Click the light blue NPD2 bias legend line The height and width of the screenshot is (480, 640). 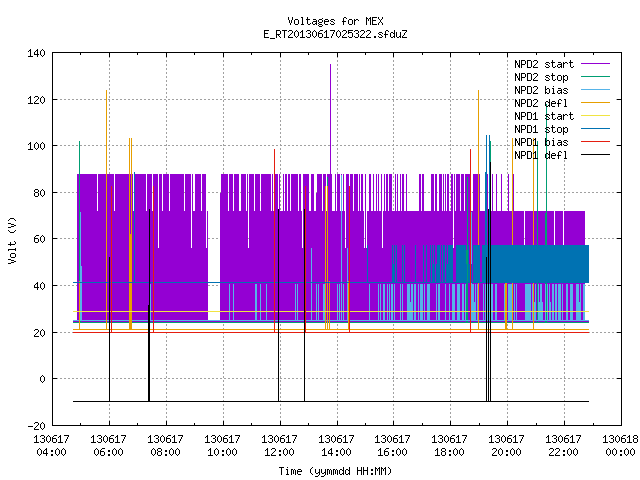[596, 89]
